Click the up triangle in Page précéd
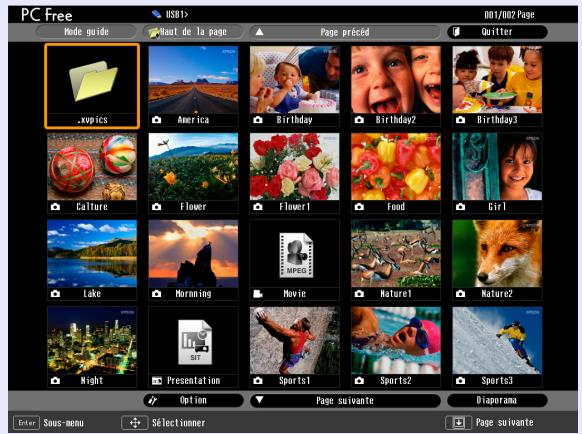Image resolution: width=582 pixels, height=434 pixels. click(259, 32)
